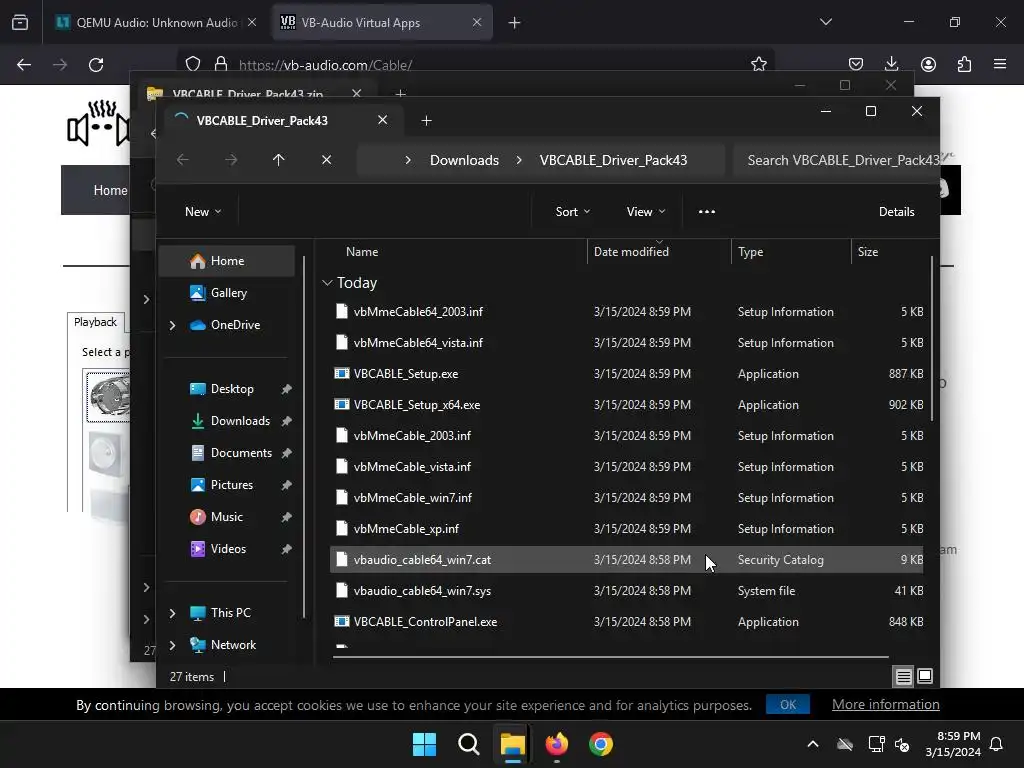Image resolution: width=1024 pixels, height=768 pixels.
Task: Save page to Pocket icon
Action: [856, 64]
